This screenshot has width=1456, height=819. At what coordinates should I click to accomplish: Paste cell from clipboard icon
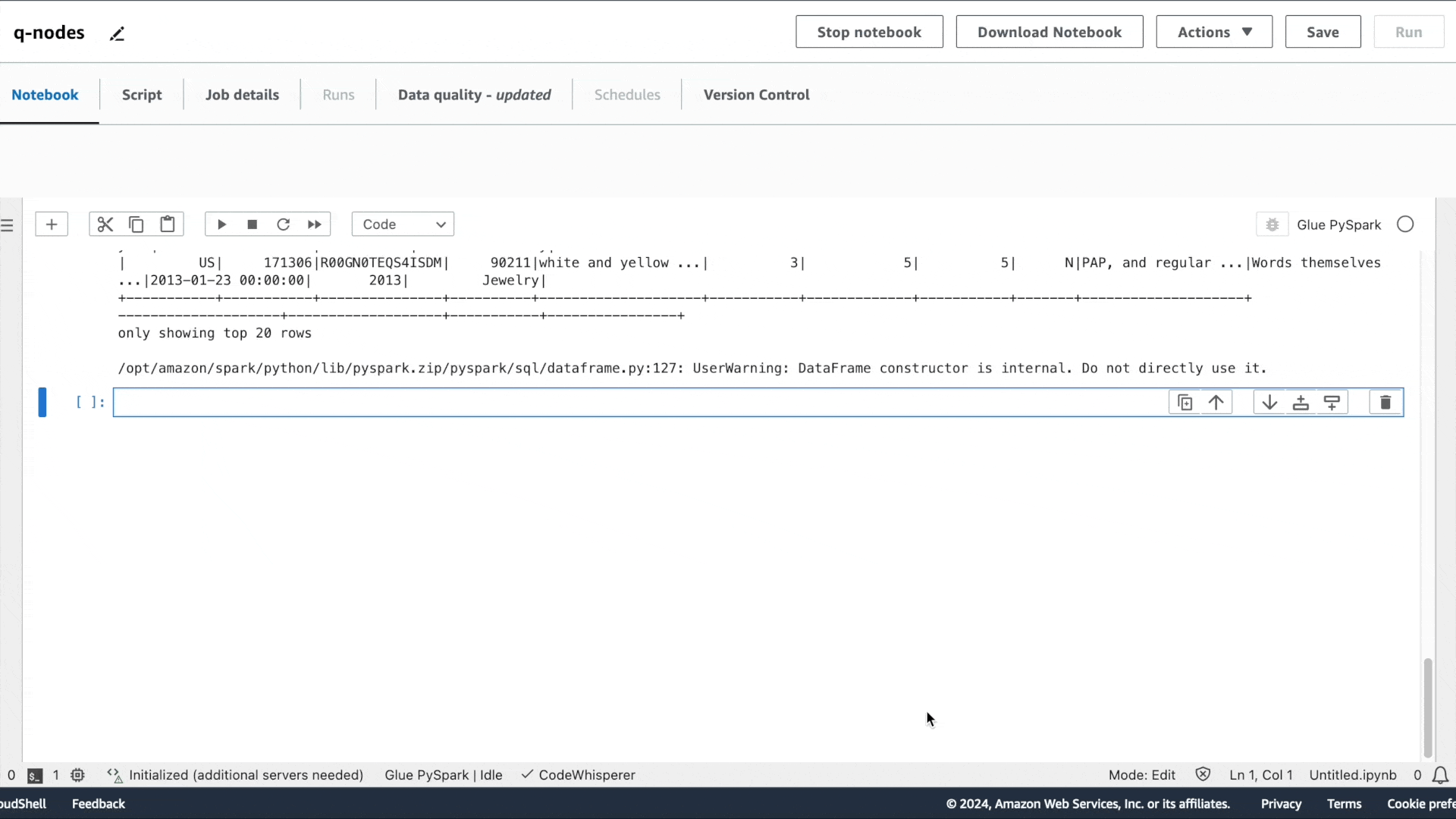point(168,224)
